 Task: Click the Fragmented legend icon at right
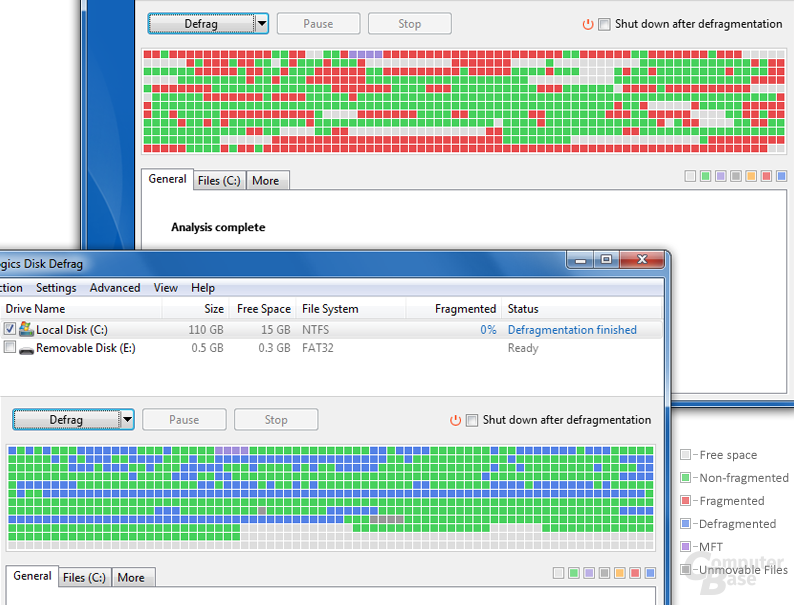[x=685, y=501]
